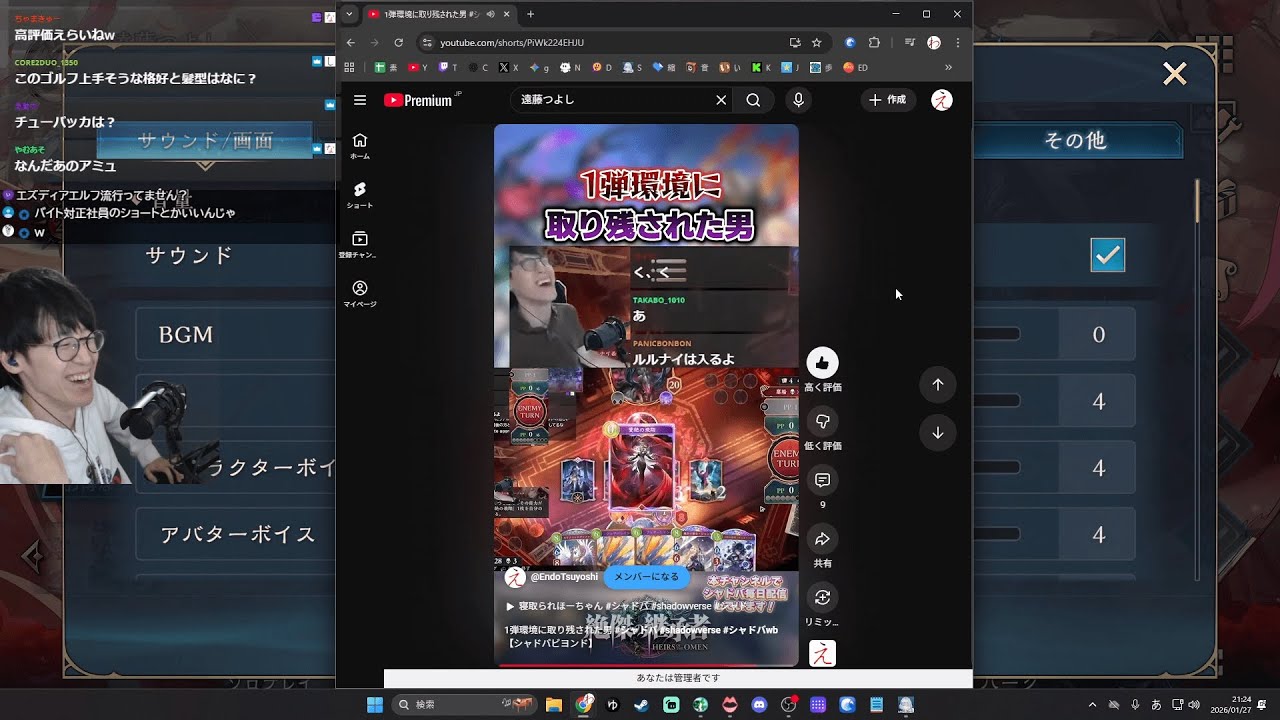Go to next short with down arrow
The height and width of the screenshot is (720, 1280).
tap(937, 433)
